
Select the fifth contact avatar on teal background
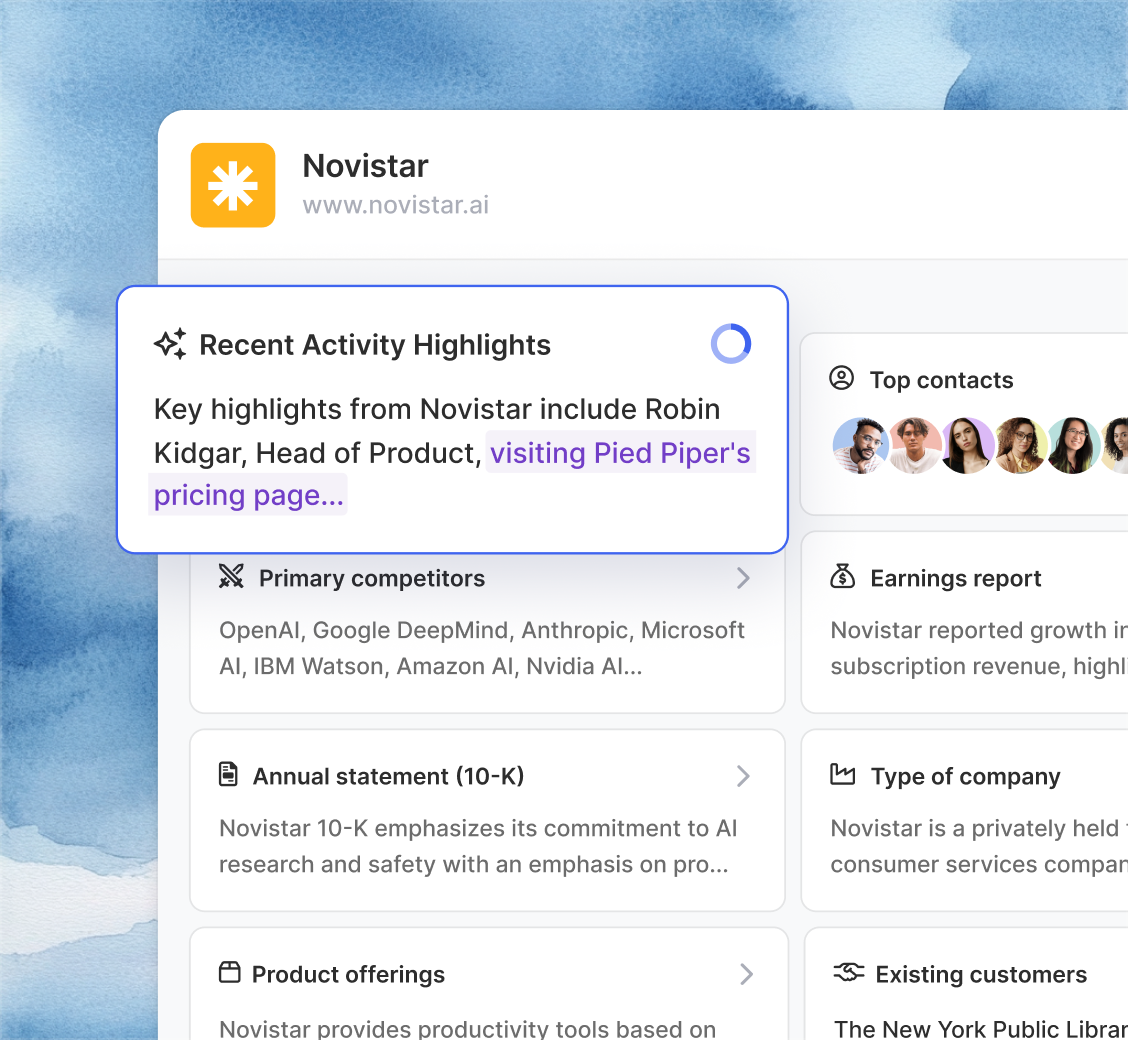click(x=1073, y=445)
